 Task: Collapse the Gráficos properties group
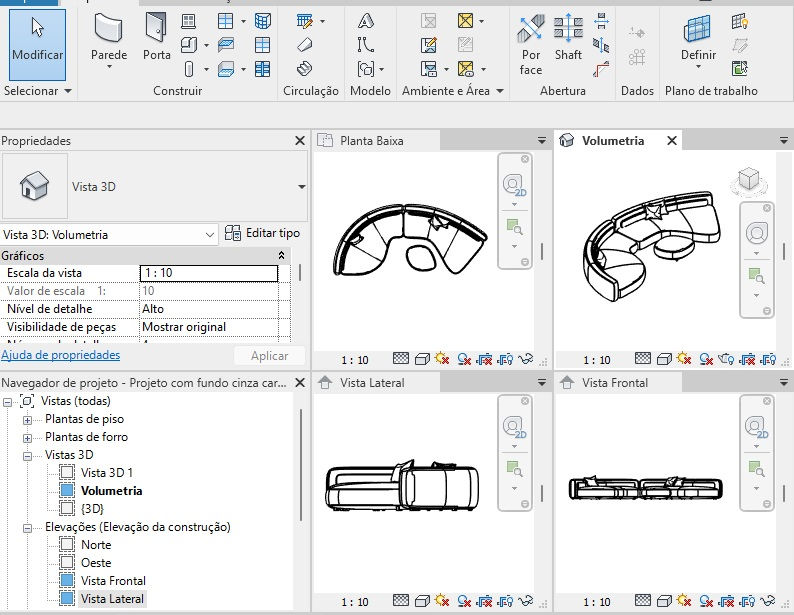pyautogui.click(x=282, y=255)
